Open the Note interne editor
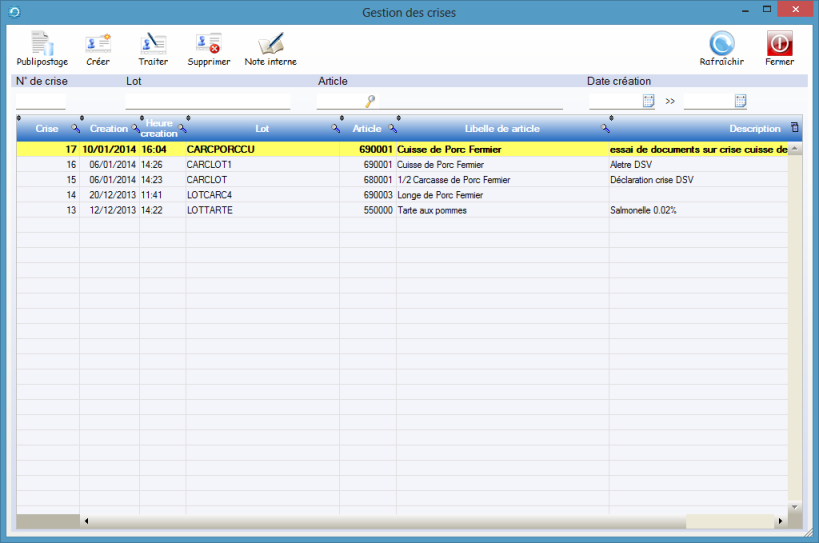 [270, 48]
